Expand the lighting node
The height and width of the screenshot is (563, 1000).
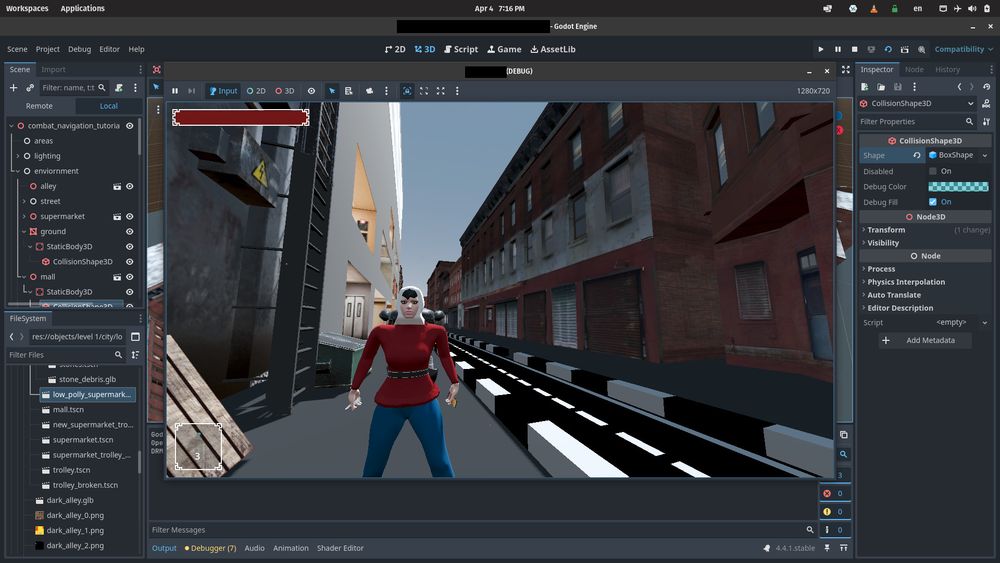(x=18, y=156)
